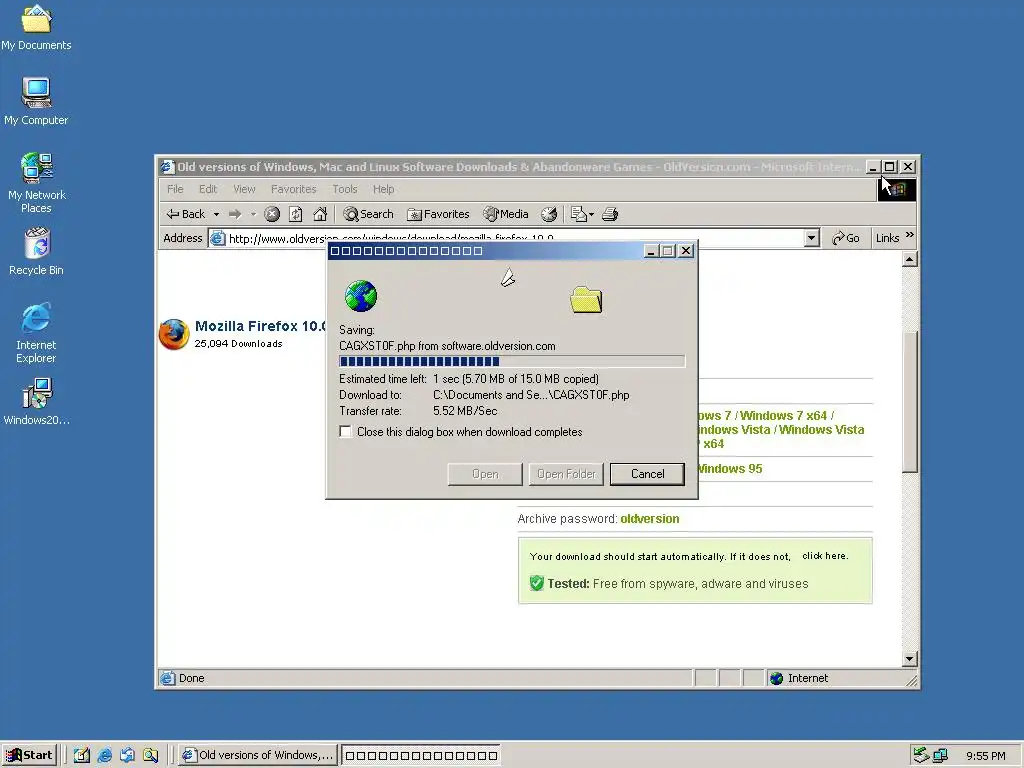Image resolution: width=1024 pixels, height=768 pixels.
Task: Click the oldversion archive password link
Action: [650, 519]
